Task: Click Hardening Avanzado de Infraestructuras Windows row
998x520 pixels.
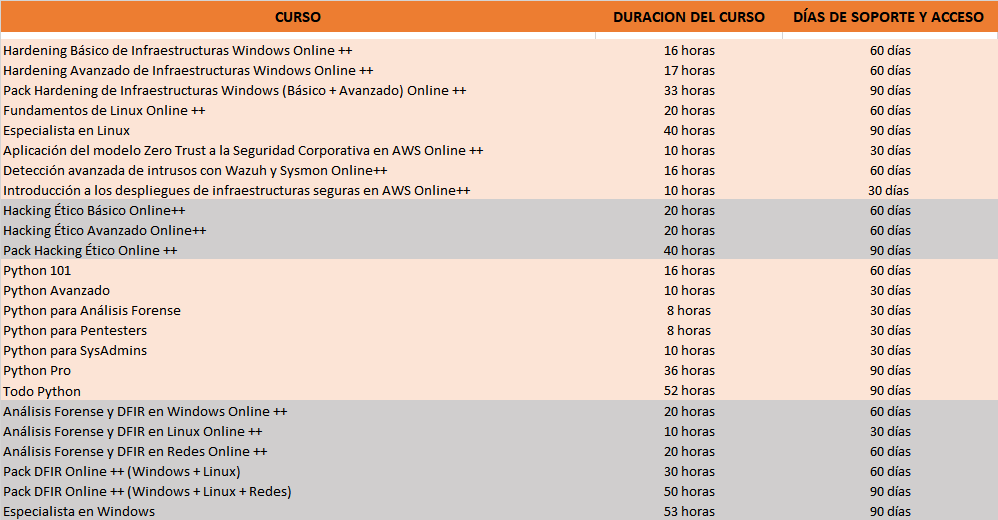Action: click(188, 71)
